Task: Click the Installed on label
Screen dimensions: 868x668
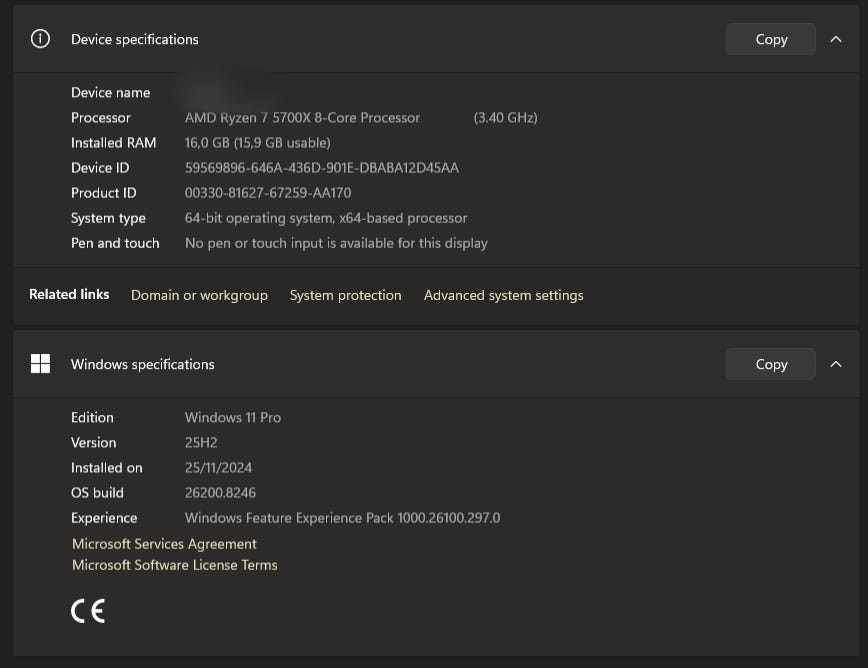Action: (107, 468)
